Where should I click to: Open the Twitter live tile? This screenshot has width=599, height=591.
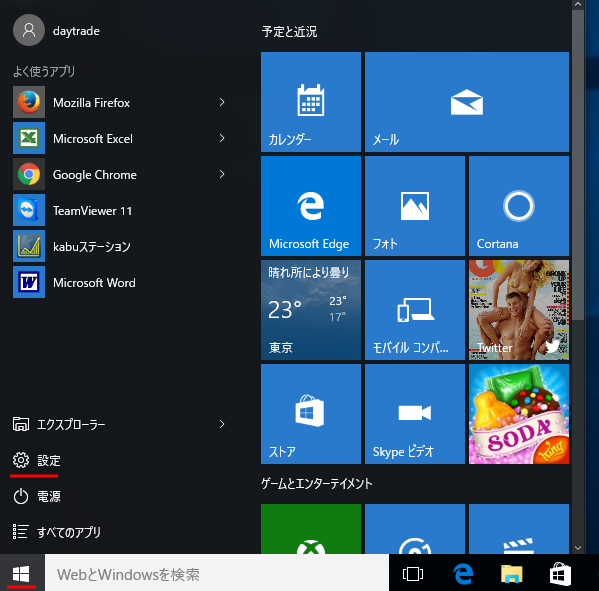(518, 310)
